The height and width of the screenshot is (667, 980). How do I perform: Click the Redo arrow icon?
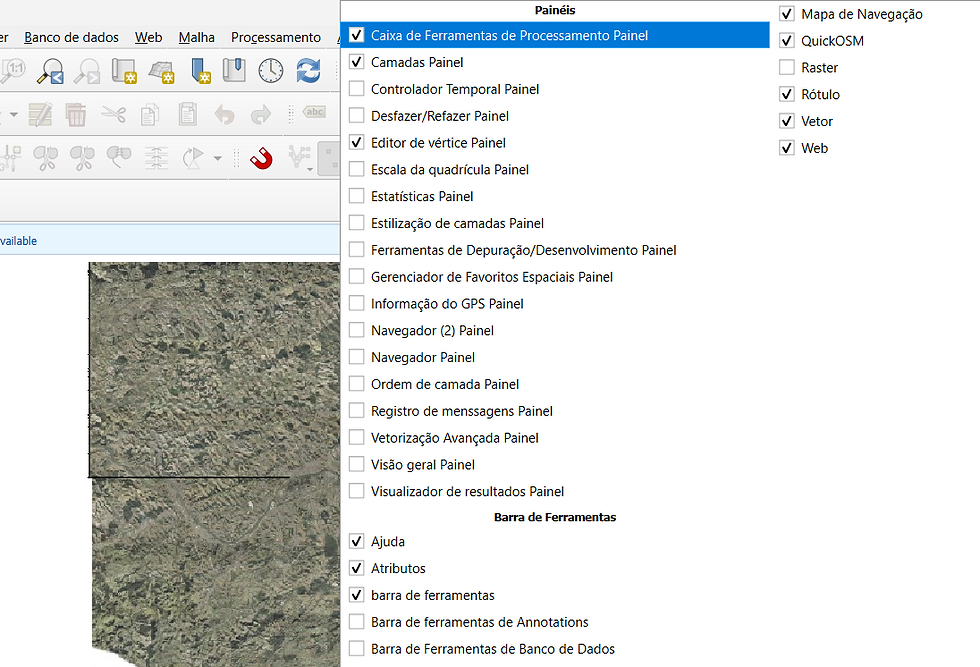(x=261, y=114)
